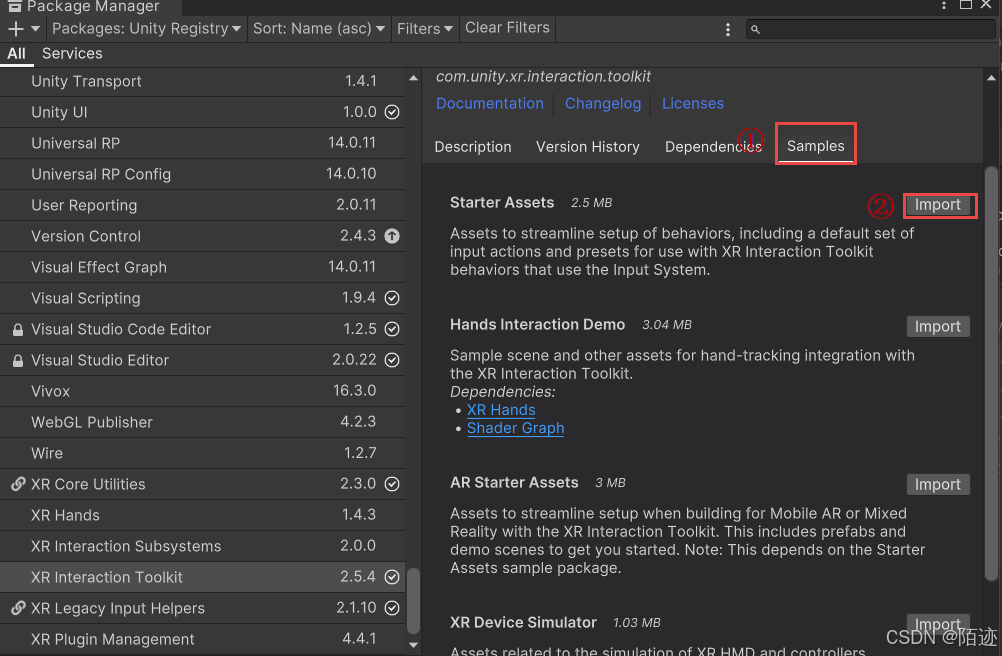
Task: Import the Hands Interaction Demo sample
Action: (937, 326)
